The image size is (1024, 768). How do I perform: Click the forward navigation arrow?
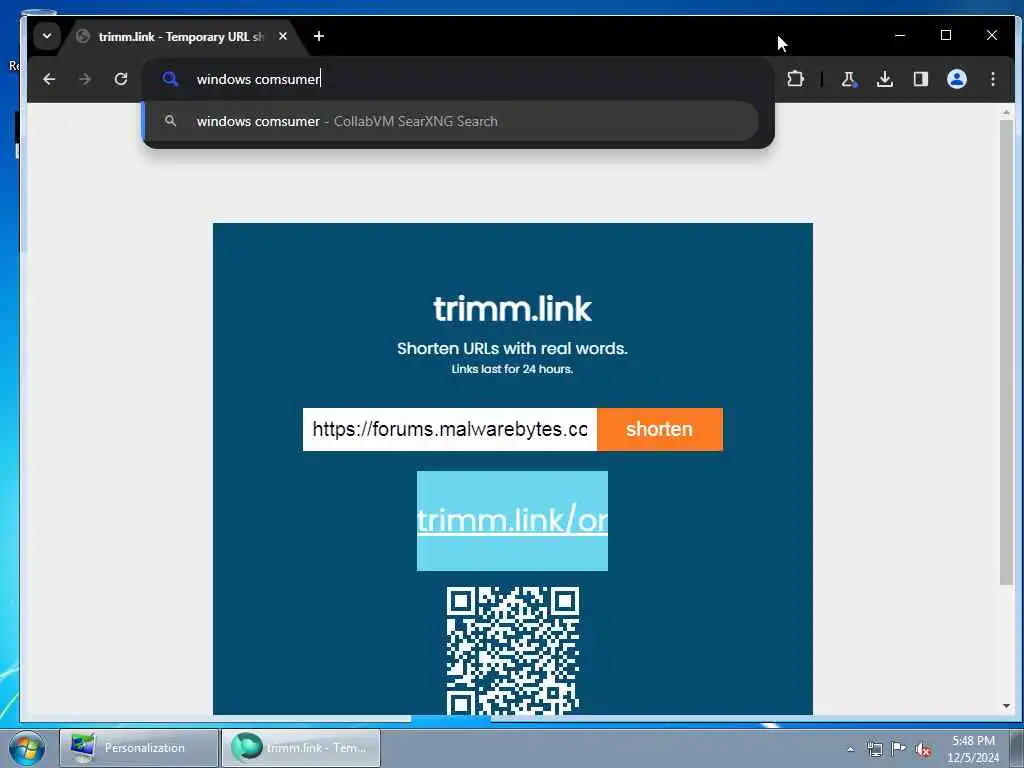(85, 79)
